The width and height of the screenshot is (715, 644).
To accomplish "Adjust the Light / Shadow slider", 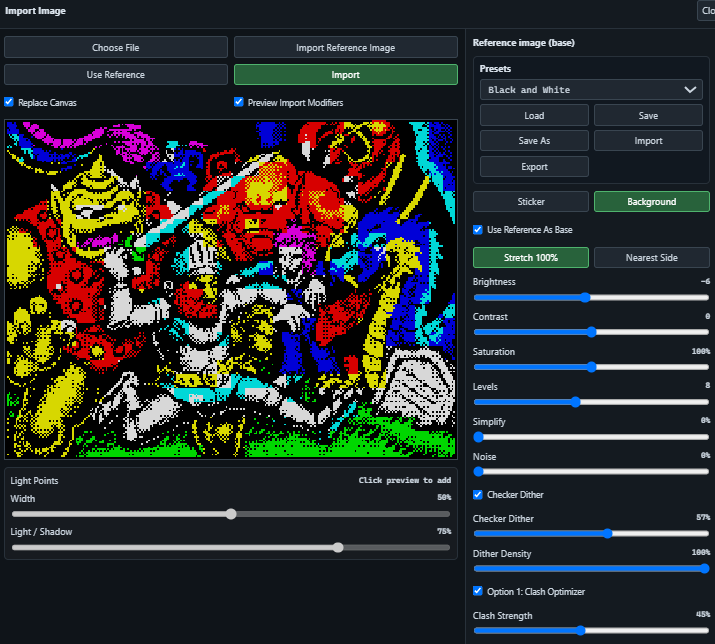I will click(231, 547).
